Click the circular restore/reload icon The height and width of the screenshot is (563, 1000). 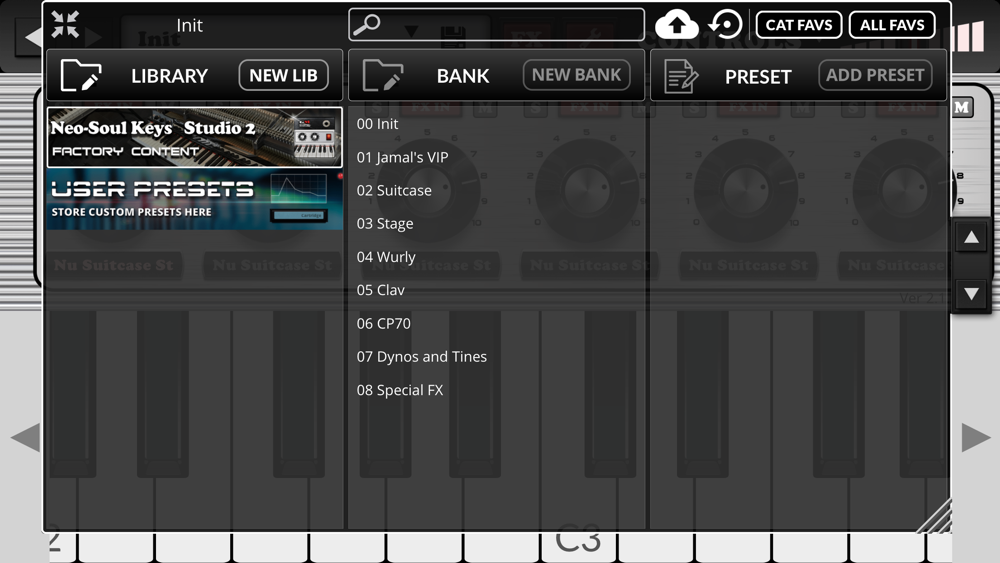(x=726, y=25)
